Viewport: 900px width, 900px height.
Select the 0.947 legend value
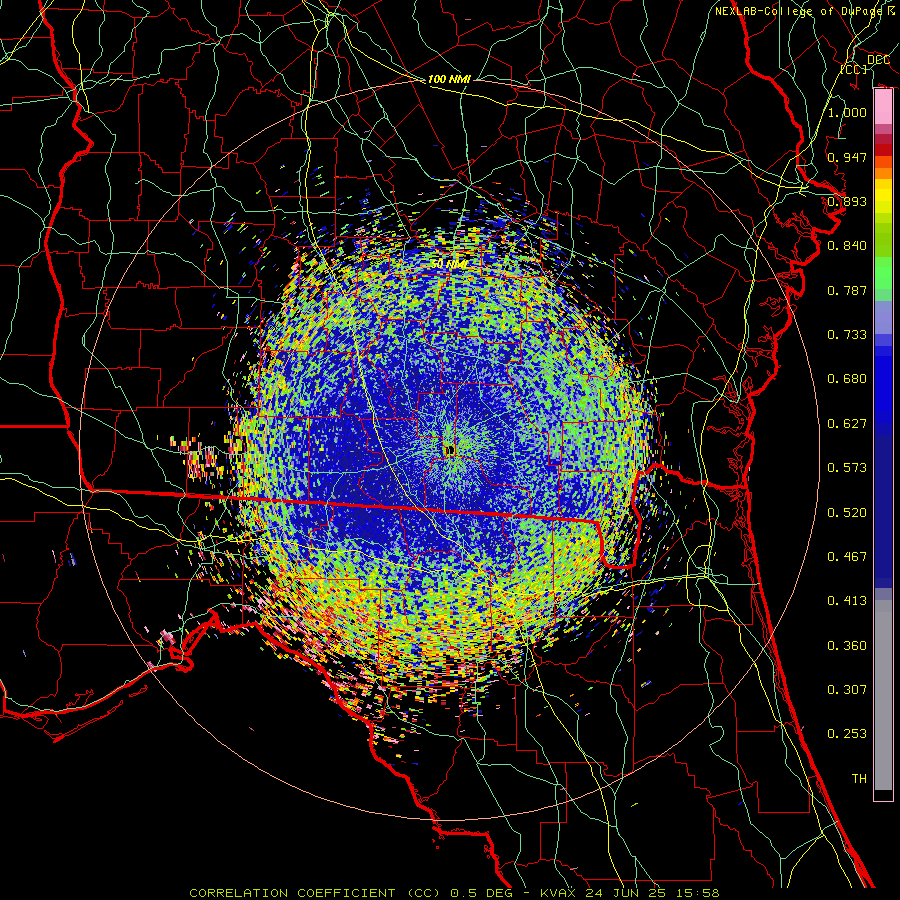tap(847, 157)
